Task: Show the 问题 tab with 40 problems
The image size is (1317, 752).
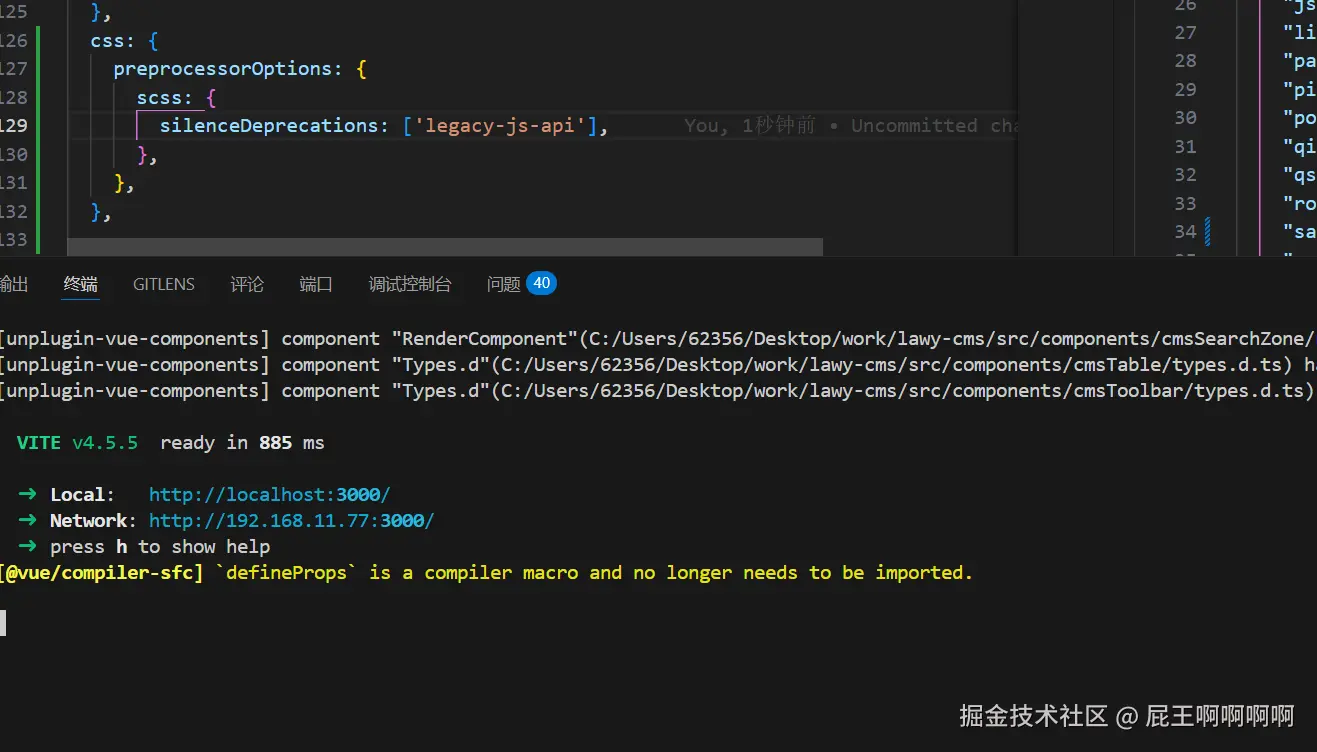Action: (x=521, y=284)
